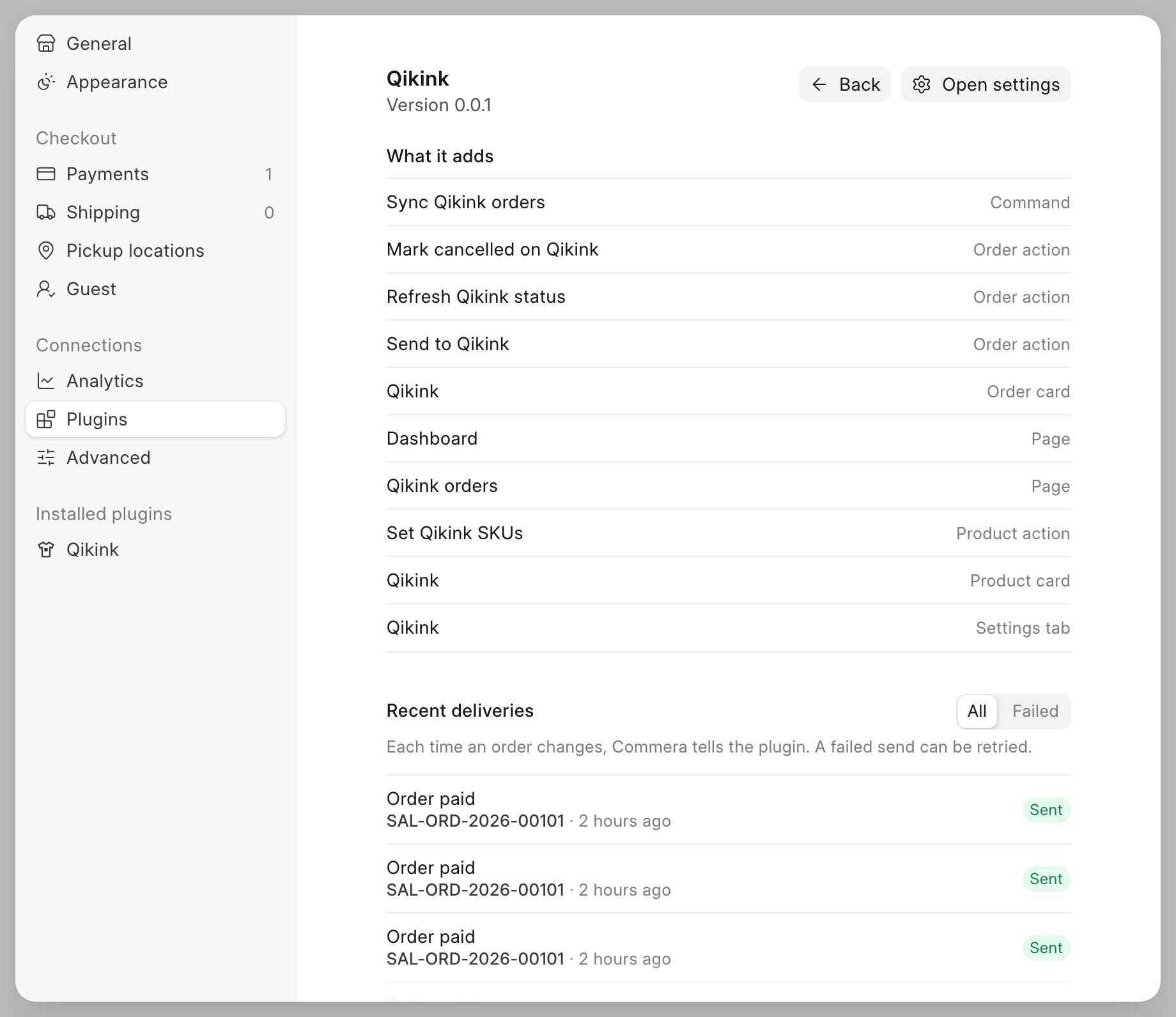Click the Shipping truck icon
The image size is (1176, 1017).
pos(46,212)
